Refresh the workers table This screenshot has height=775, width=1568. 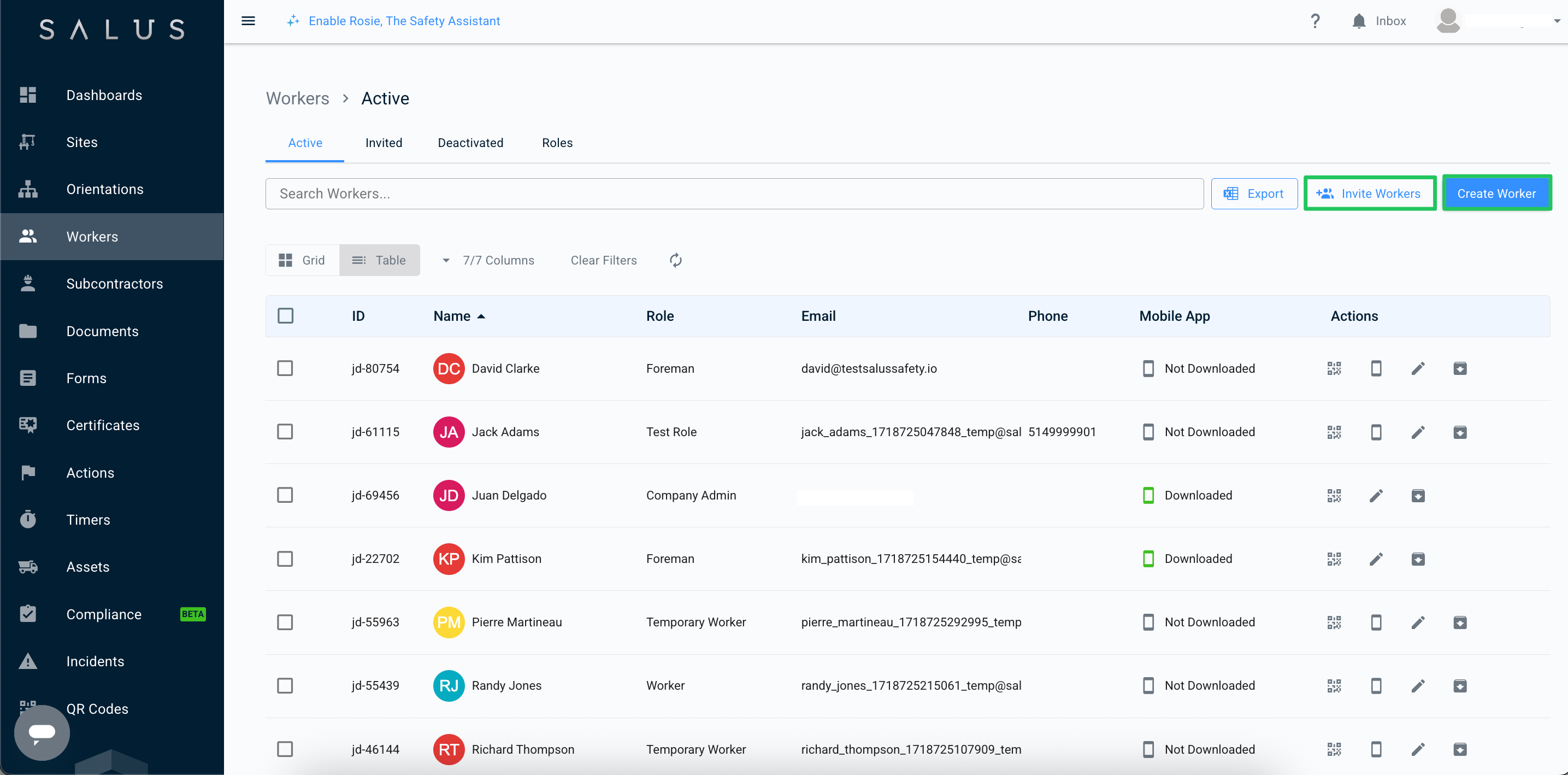coord(676,261)
